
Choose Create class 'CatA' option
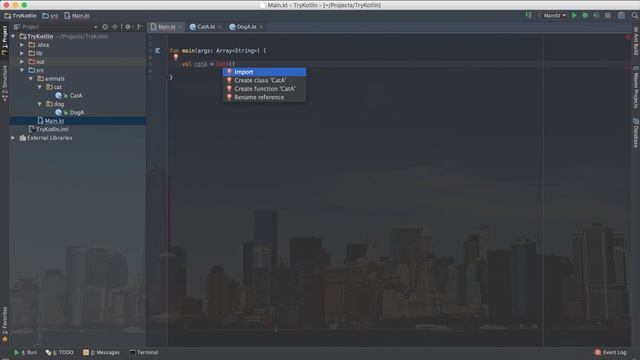pyautogui.click(x=264, y=80)
